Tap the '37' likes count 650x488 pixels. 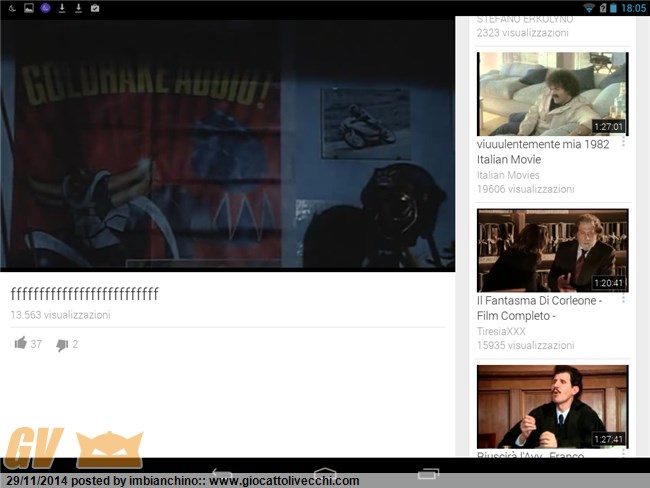point(36,344)
